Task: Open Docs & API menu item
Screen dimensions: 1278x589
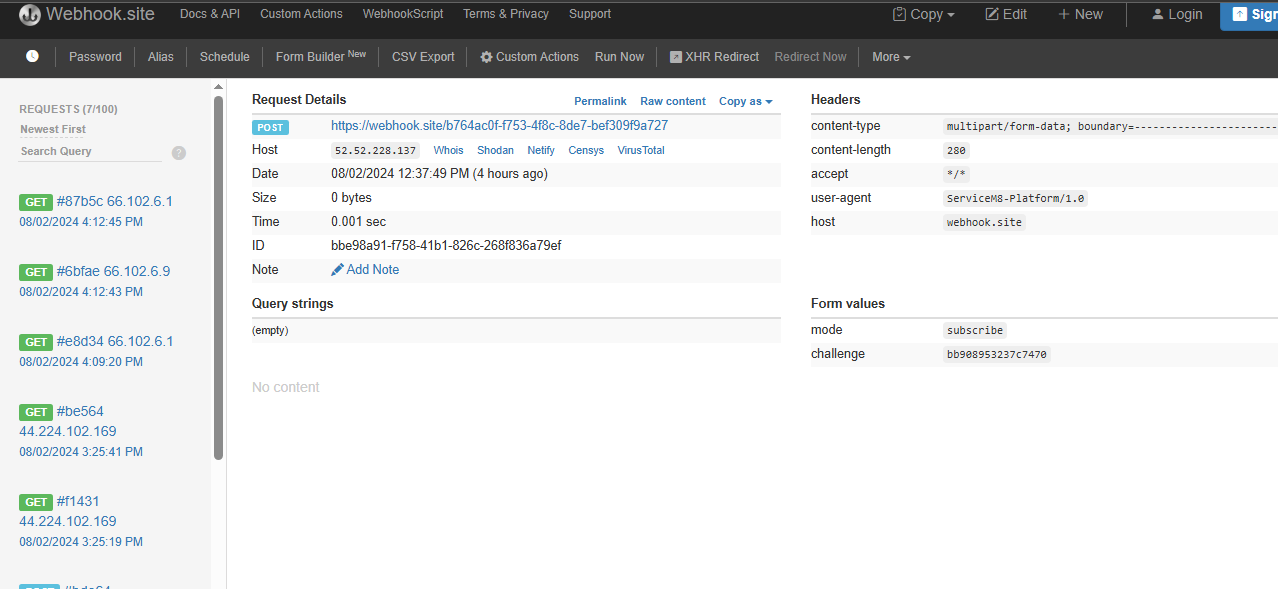Action: tap(210, 14)
